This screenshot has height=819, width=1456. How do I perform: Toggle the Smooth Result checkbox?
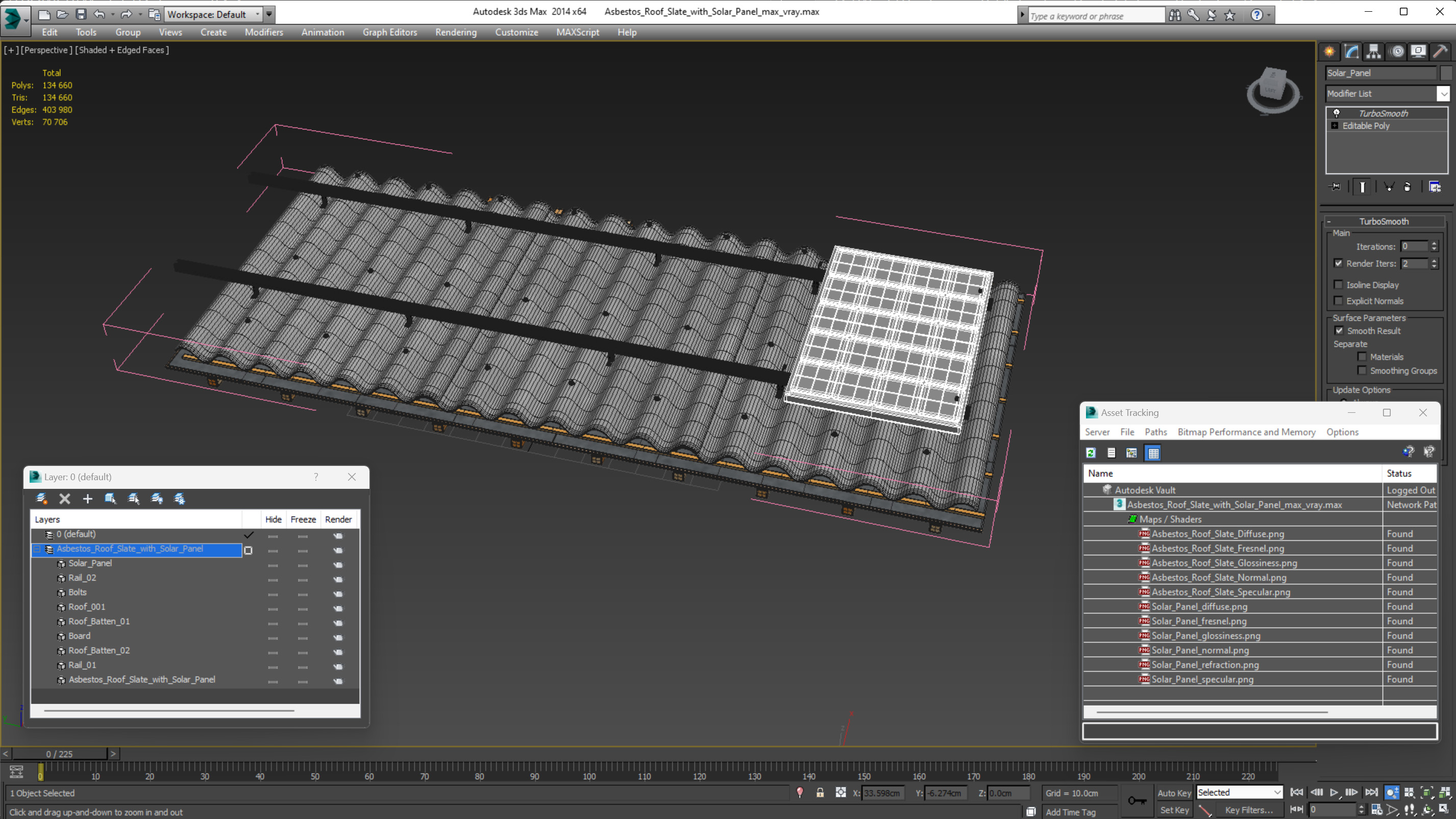1339,331
